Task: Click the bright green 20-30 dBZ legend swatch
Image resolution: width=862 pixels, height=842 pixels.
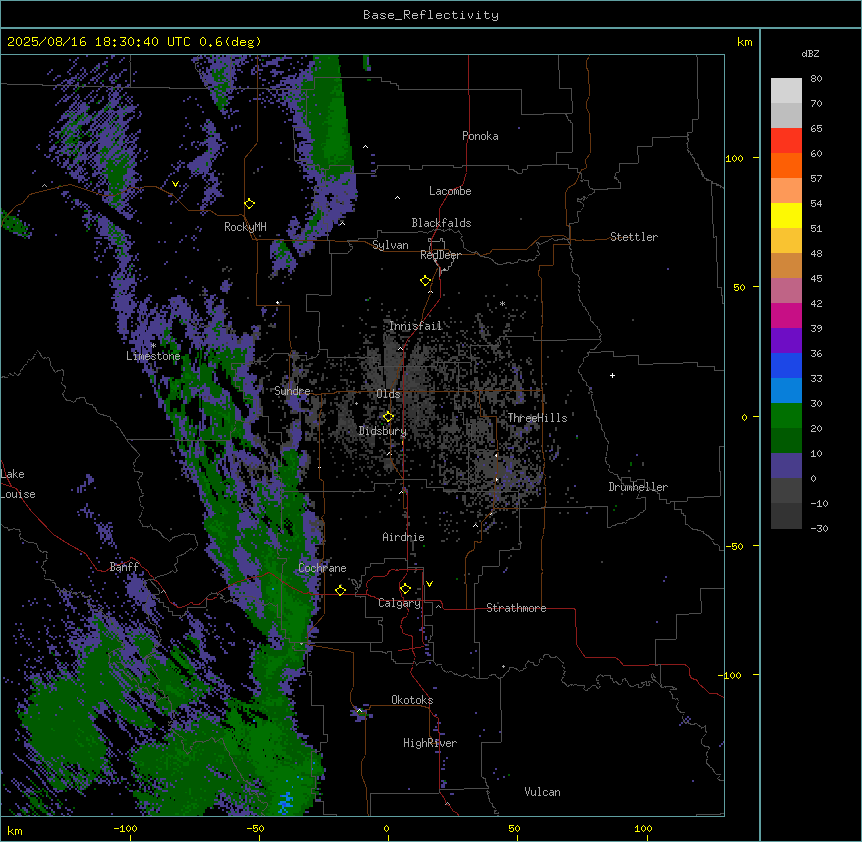Action: [786, 416]
